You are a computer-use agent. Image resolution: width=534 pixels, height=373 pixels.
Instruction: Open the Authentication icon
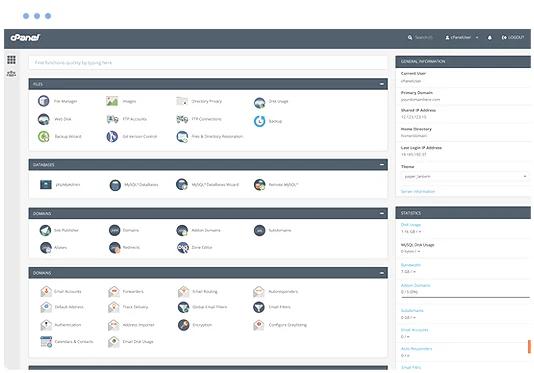click(46, 325)
